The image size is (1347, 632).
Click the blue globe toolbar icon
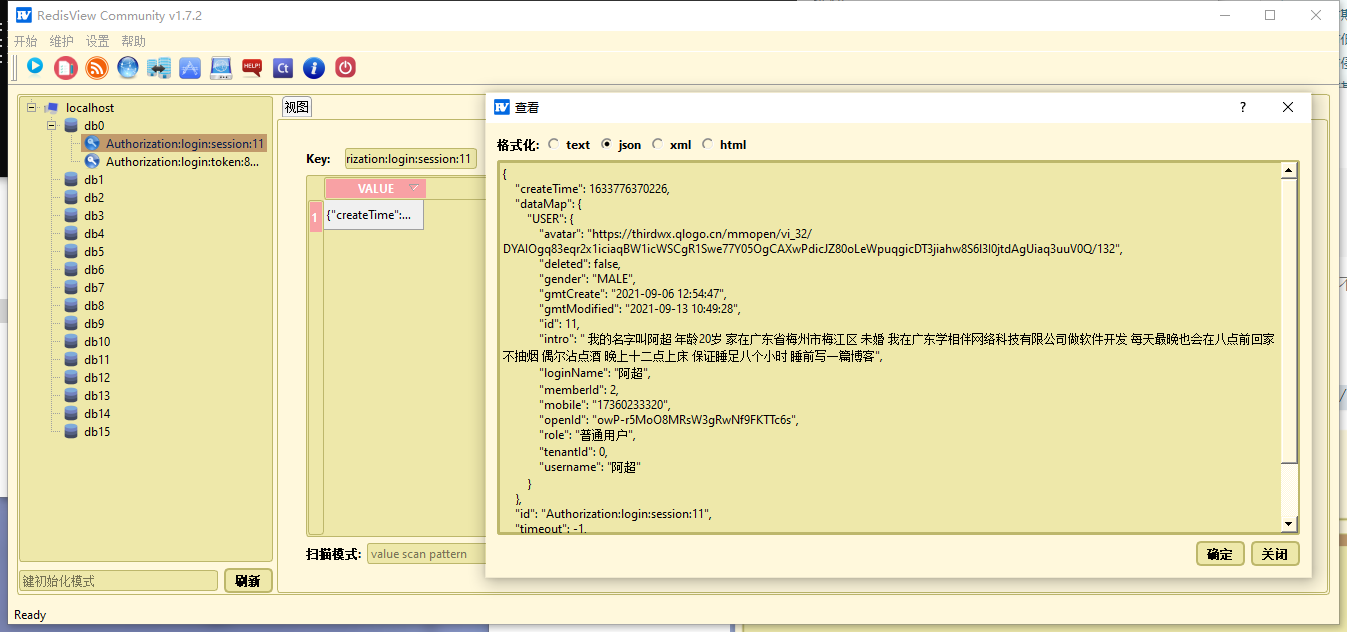(x=128, y=67)
